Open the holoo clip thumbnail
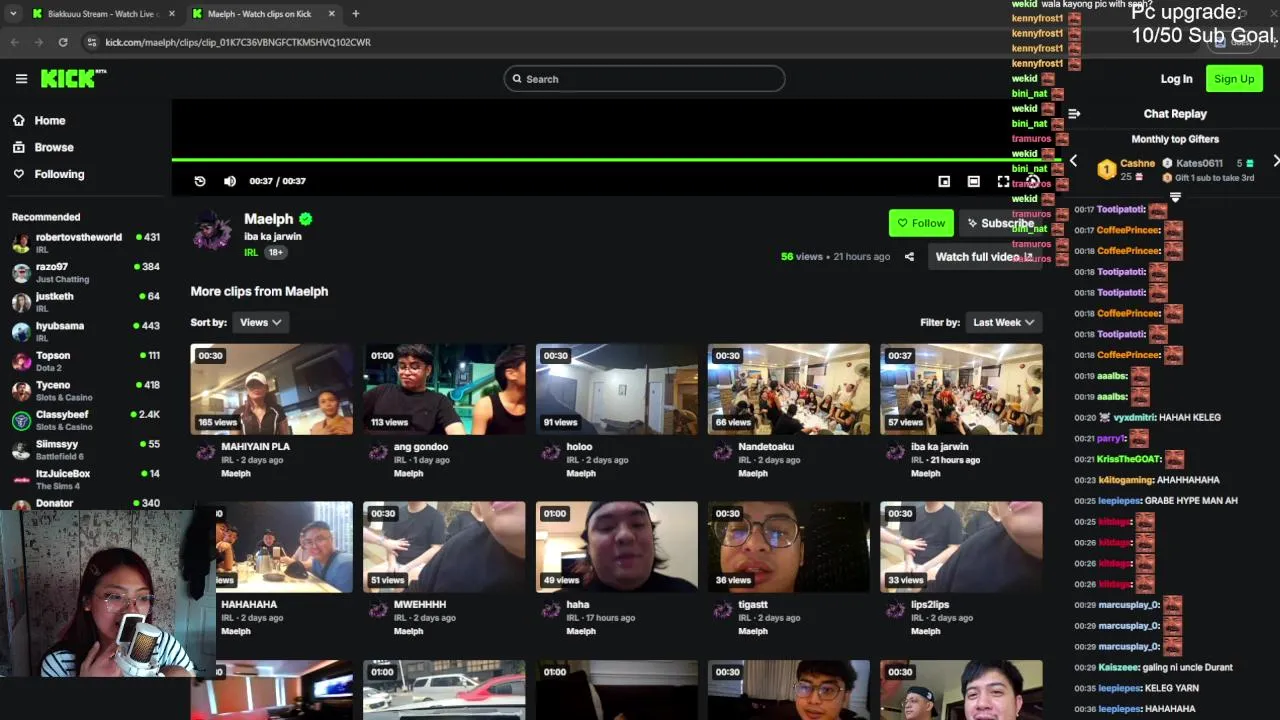1280x720 pixels. (616, 389)
